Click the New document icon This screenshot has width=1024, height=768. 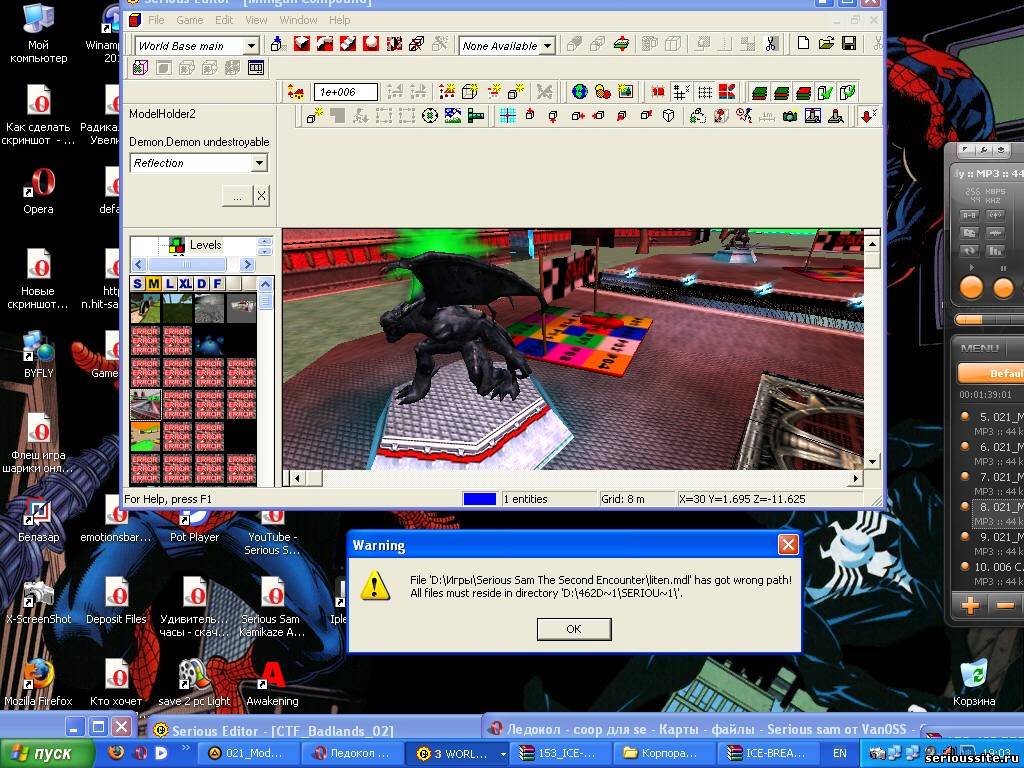click(x=804, y=43)
